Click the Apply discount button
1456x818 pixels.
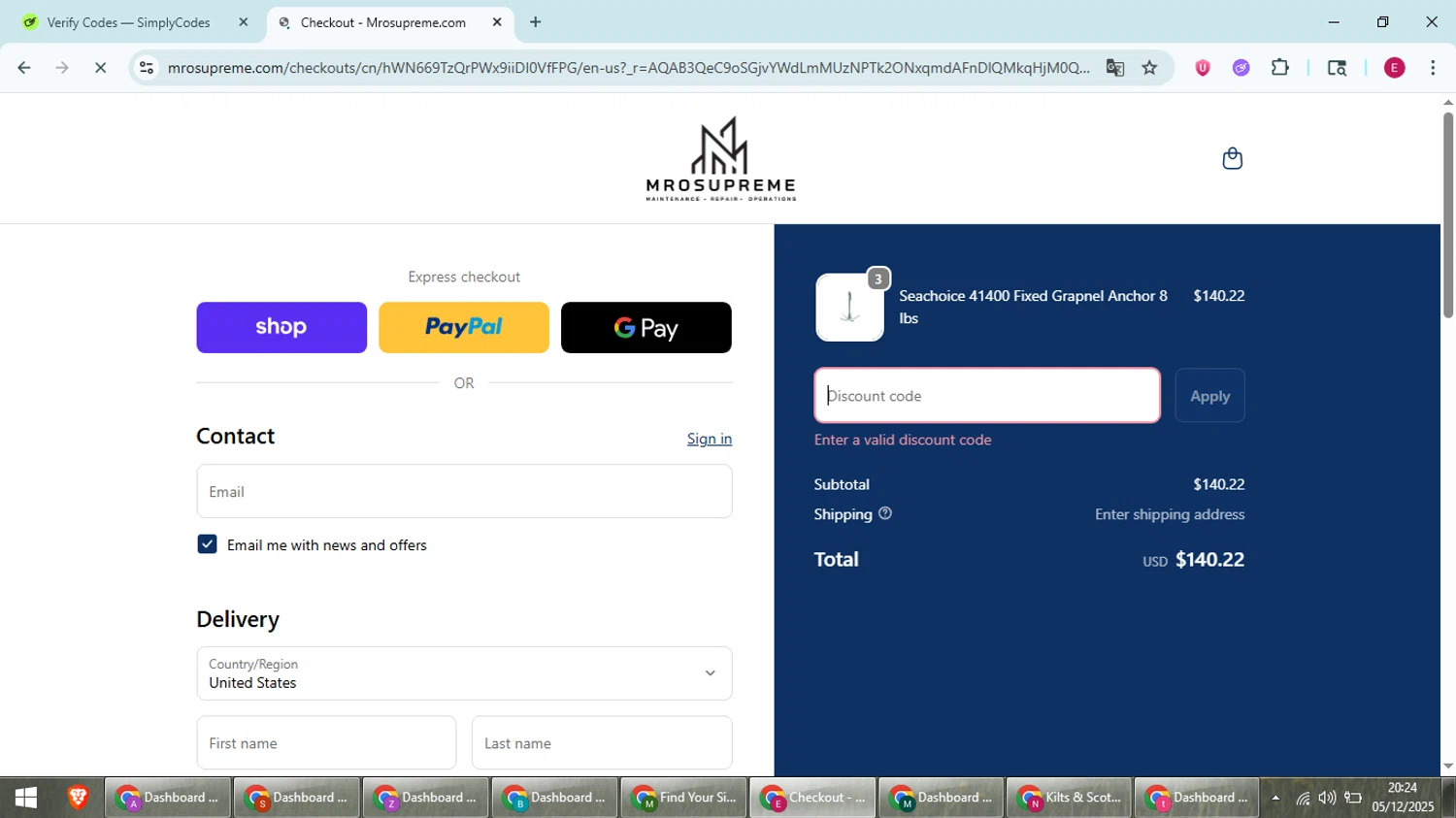click(1209, 396)
